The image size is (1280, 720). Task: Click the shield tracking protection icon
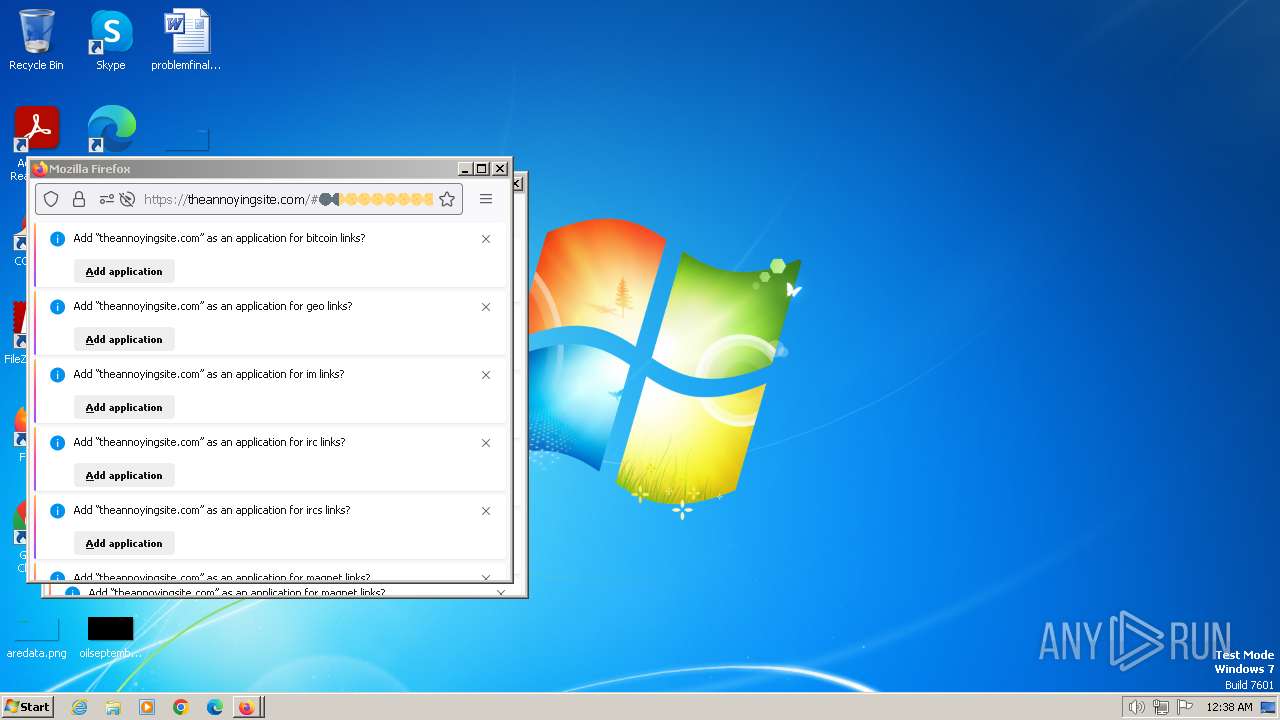pyautogui.click(x=51, y=199)
